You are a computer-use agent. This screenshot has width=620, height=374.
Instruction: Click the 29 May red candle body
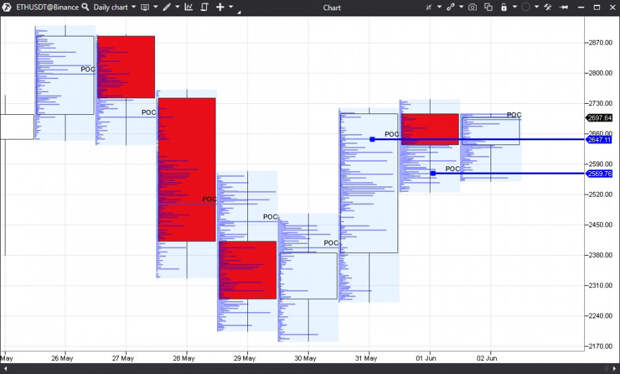248,270
